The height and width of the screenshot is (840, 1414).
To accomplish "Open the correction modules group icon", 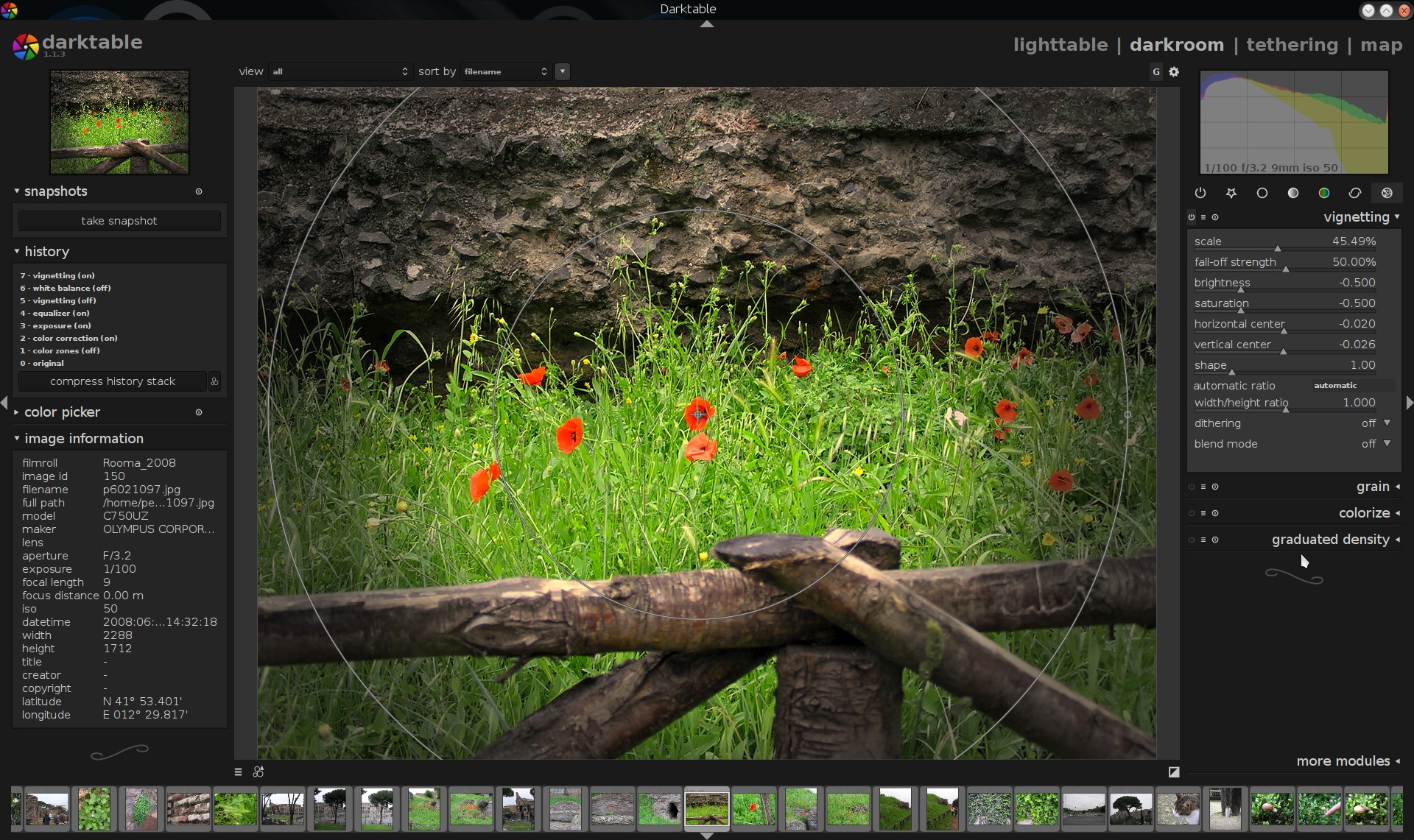I will [1355, 193].
